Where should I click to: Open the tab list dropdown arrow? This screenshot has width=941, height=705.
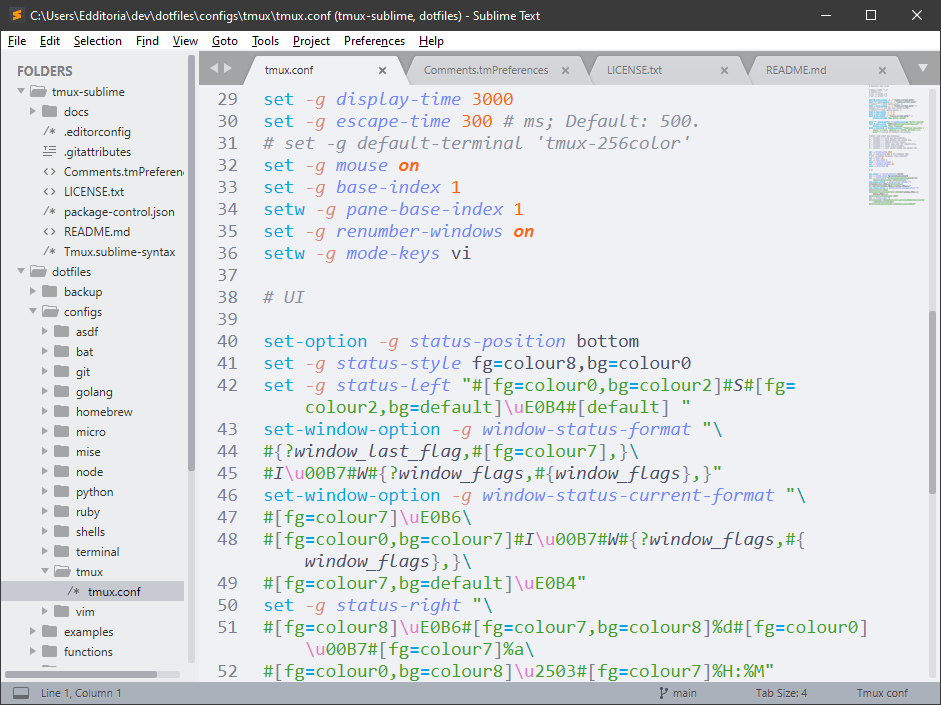tap(923, 68)
